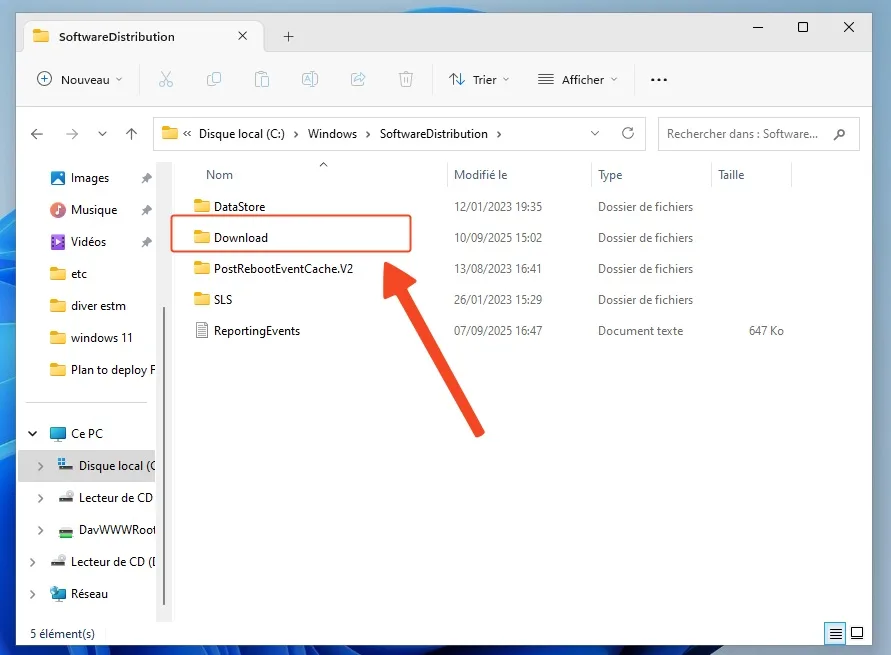Select the Renommer icon
This screenshot has width=891, height=655.
(x=310, y=79)
